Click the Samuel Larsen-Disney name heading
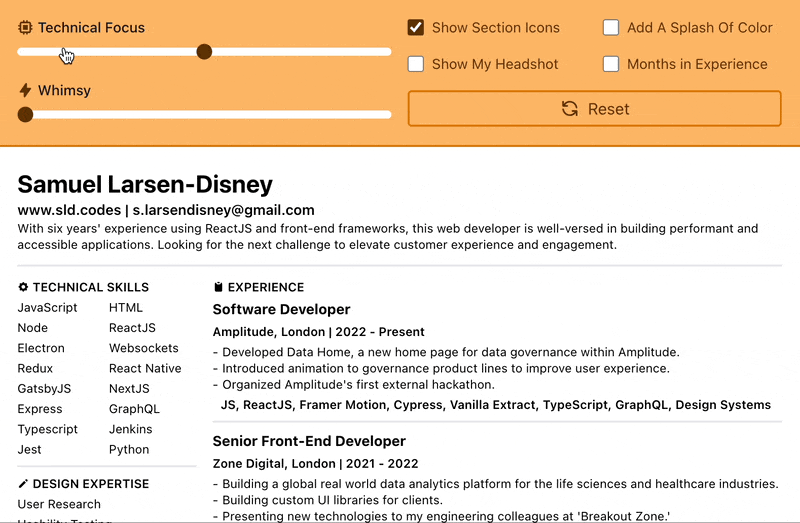Screen dimensions: 800x523 click(x=145, y=184)
